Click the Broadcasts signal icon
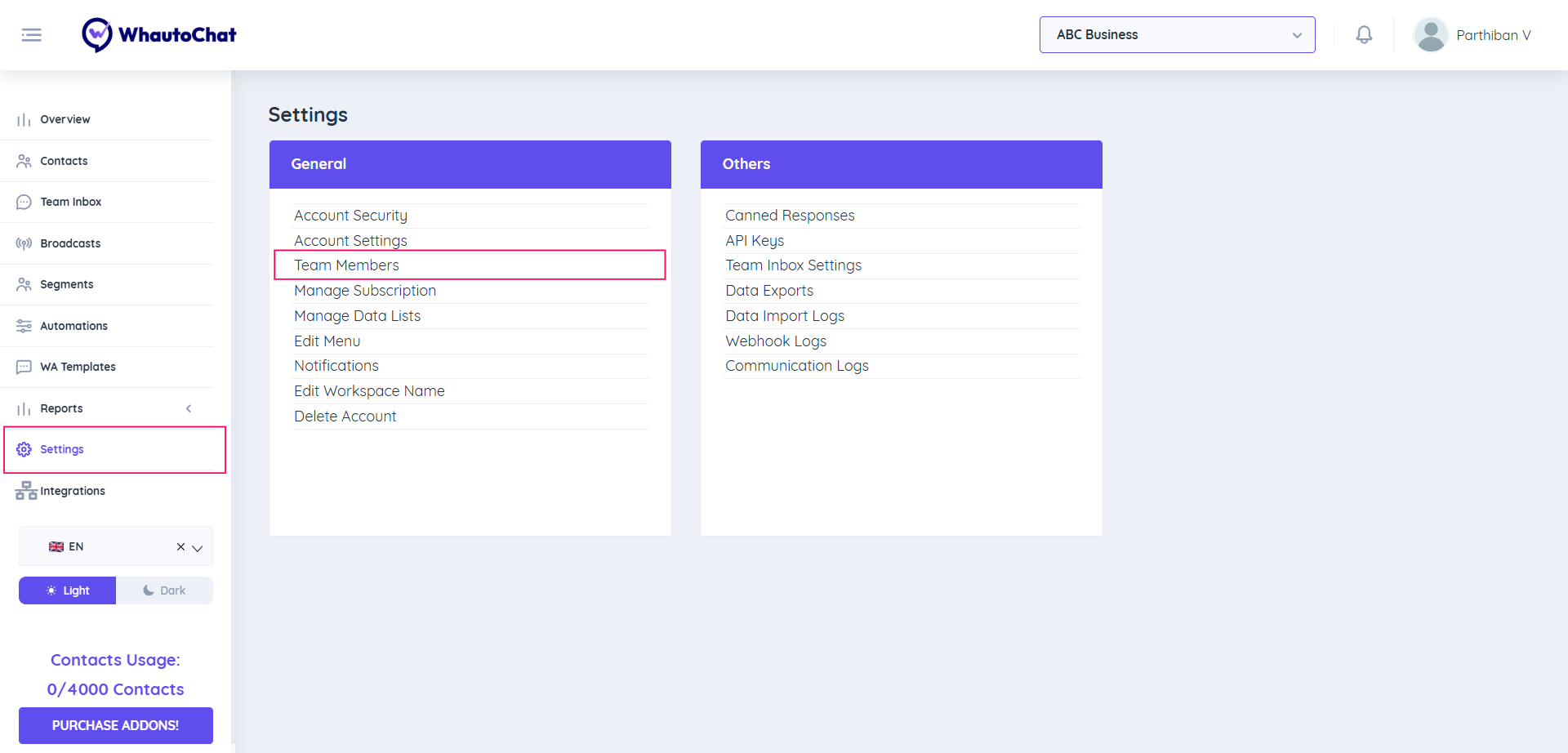 24,243
